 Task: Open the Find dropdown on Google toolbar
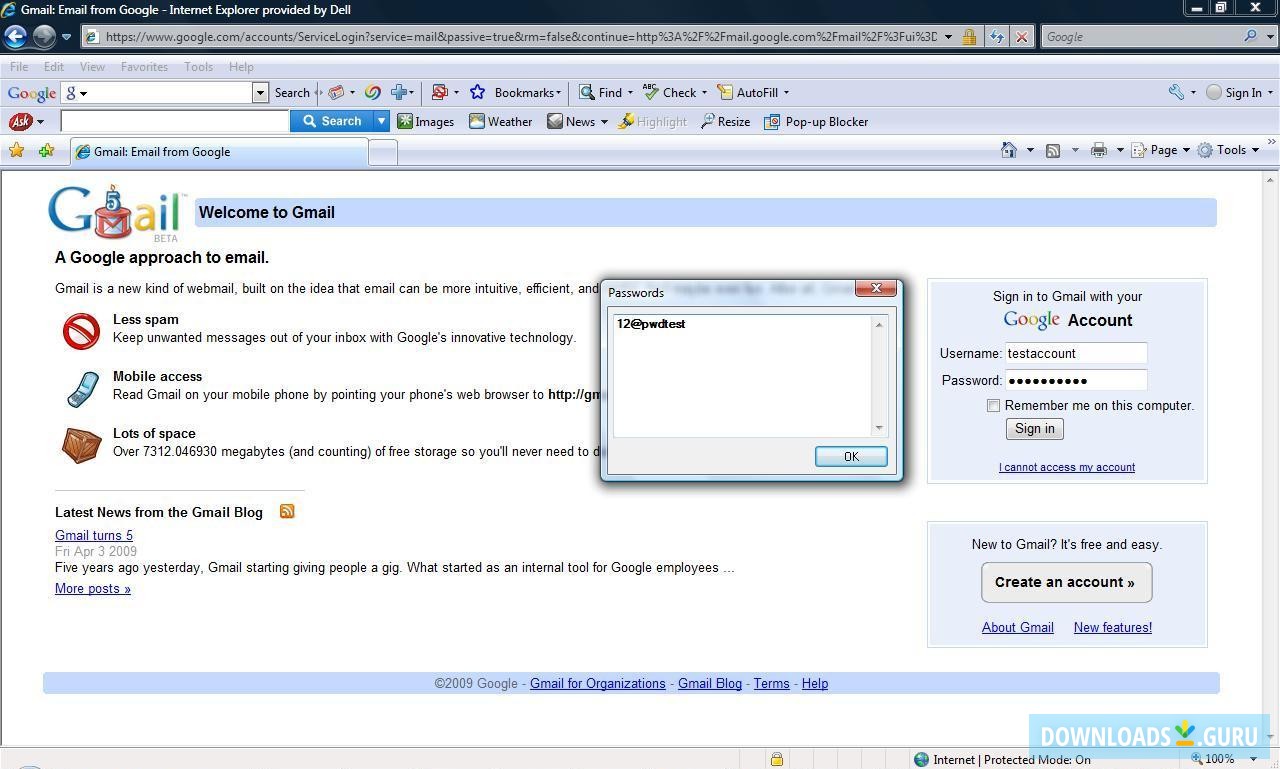[630, 93]
